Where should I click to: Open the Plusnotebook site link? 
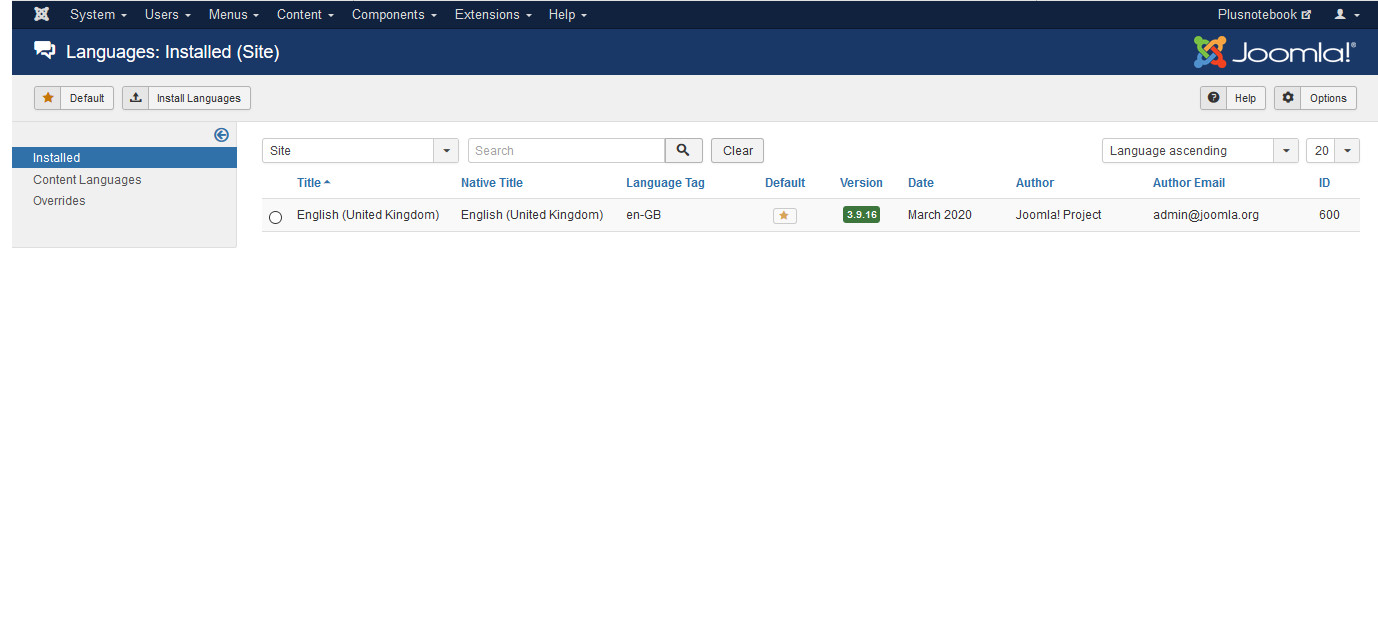tap(1264, 15)
